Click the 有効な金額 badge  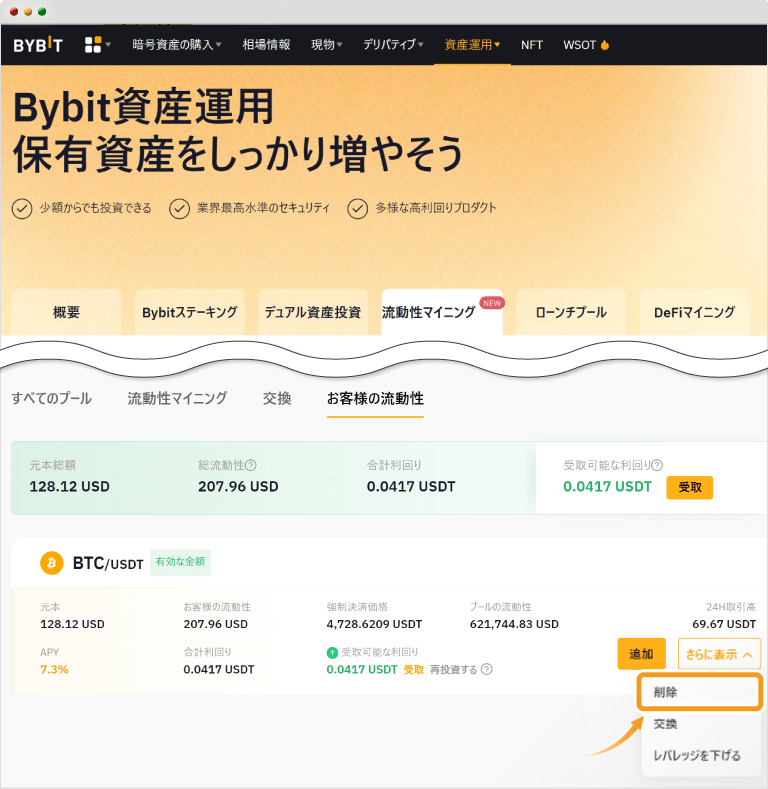pos(180,562)
